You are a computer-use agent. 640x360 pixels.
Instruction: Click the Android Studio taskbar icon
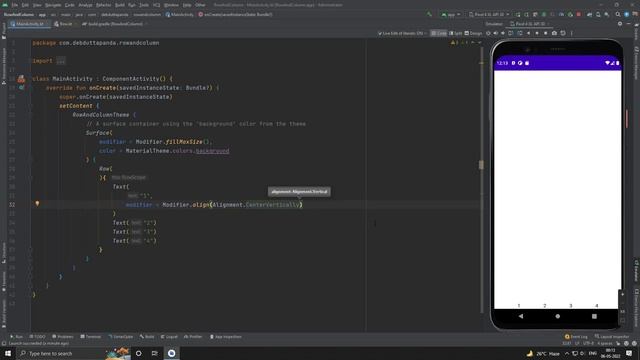click(171, 353)
